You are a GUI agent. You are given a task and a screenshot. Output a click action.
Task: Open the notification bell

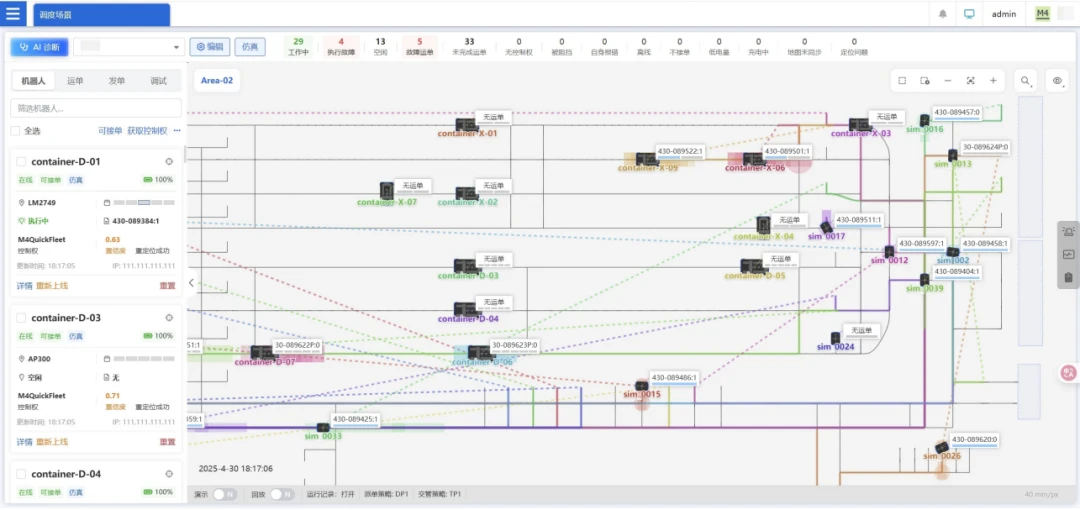point(943,14)
